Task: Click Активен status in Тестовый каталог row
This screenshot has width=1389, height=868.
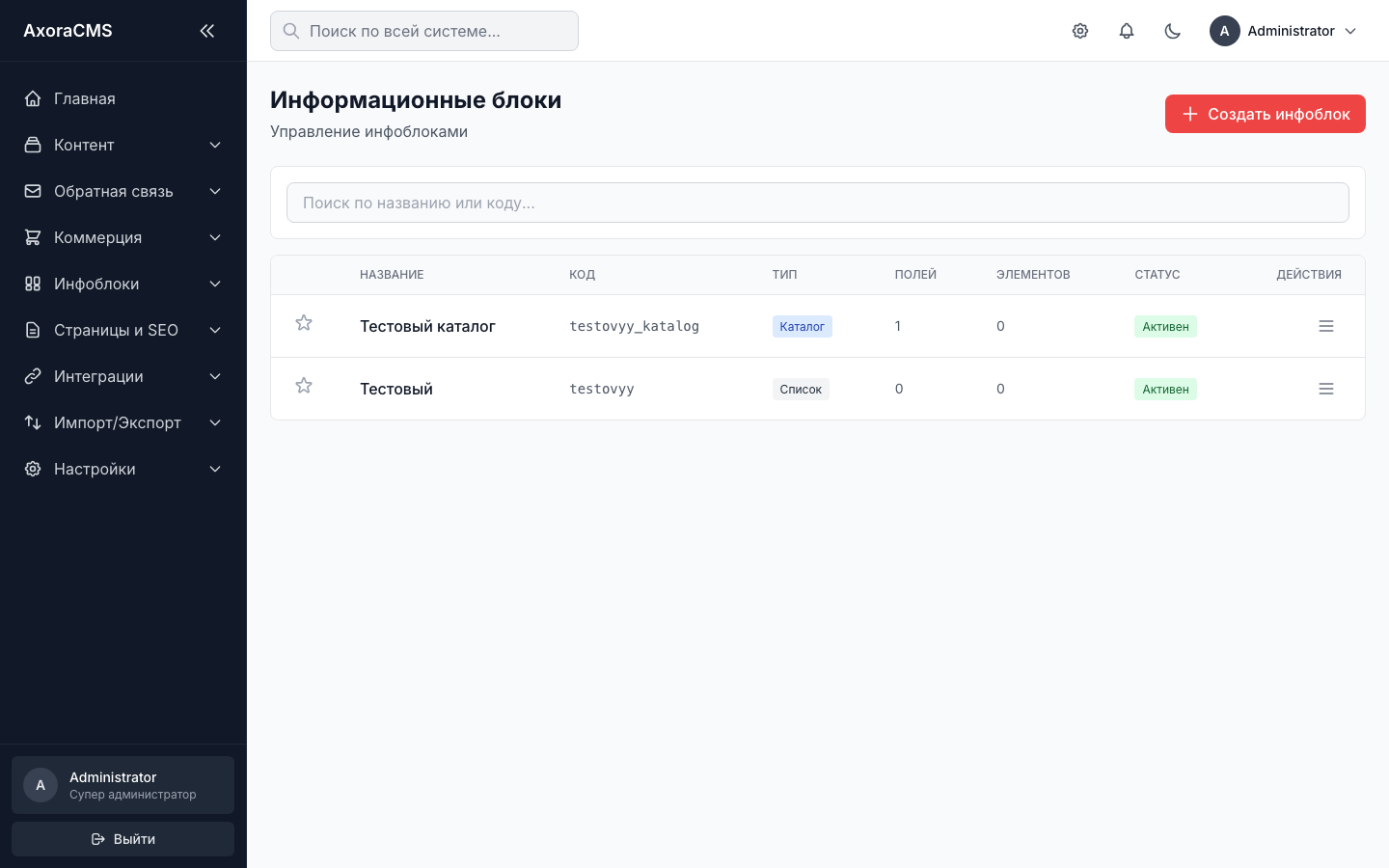Action: click(x=1165, y=326)
